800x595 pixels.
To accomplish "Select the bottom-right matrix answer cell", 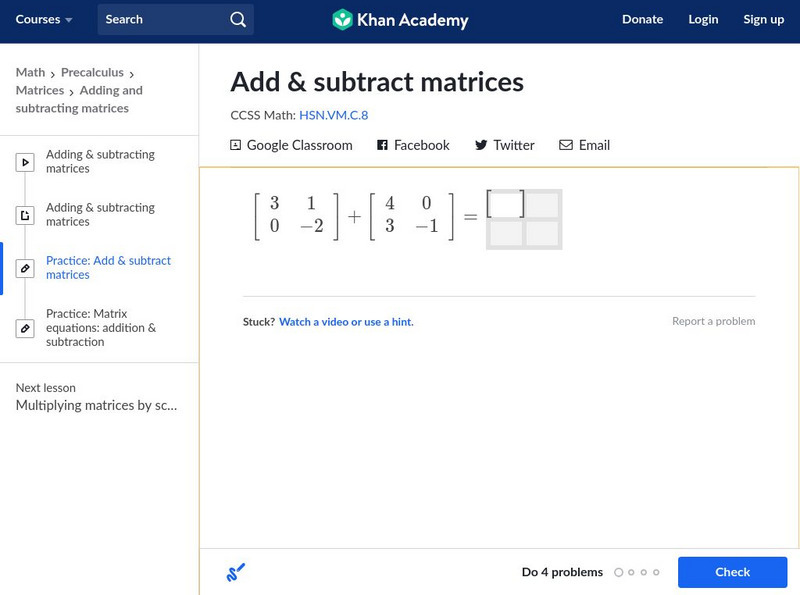I will pos(542,233).
